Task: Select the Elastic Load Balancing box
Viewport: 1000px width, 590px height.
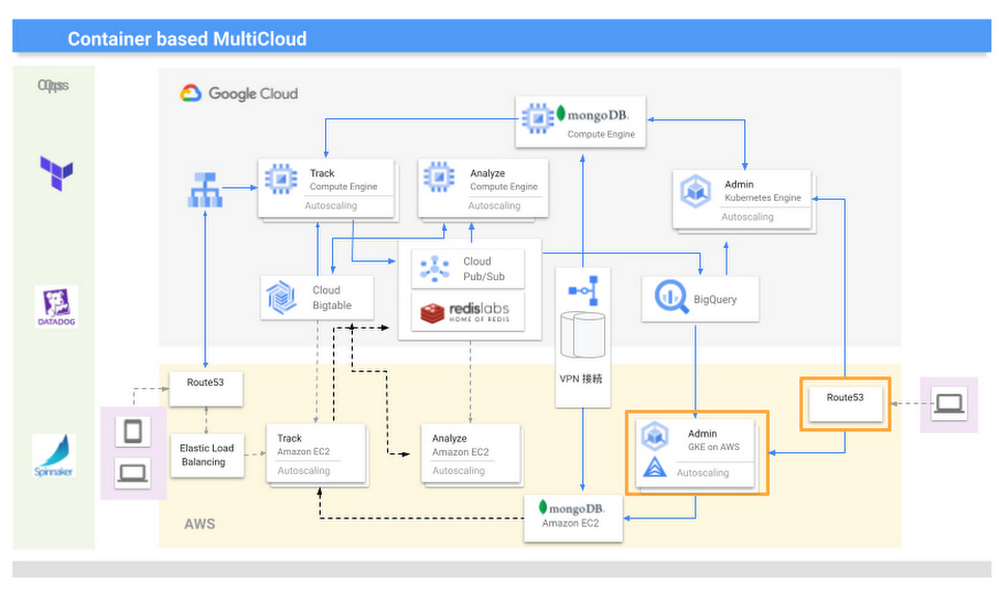Action: coord(204,455)
